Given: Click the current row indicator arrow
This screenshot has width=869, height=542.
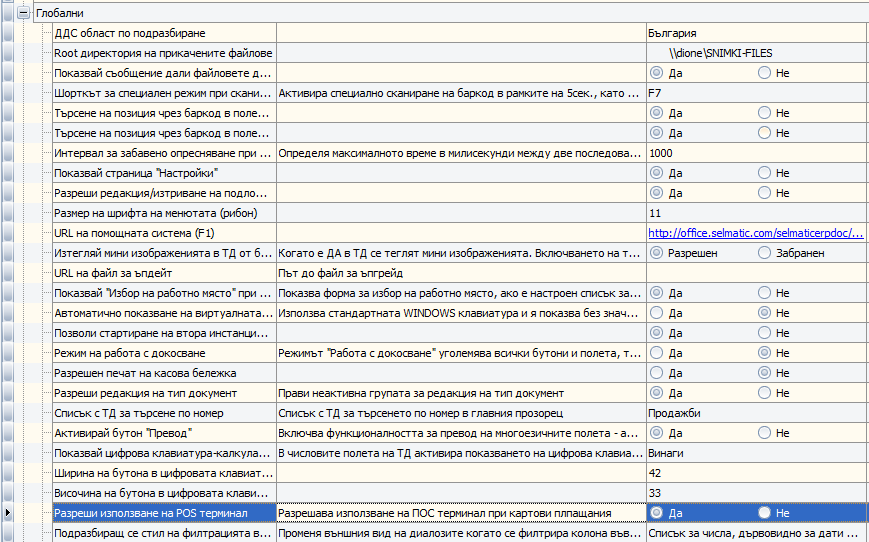Looking at the screenshot, I should [7, 513].
